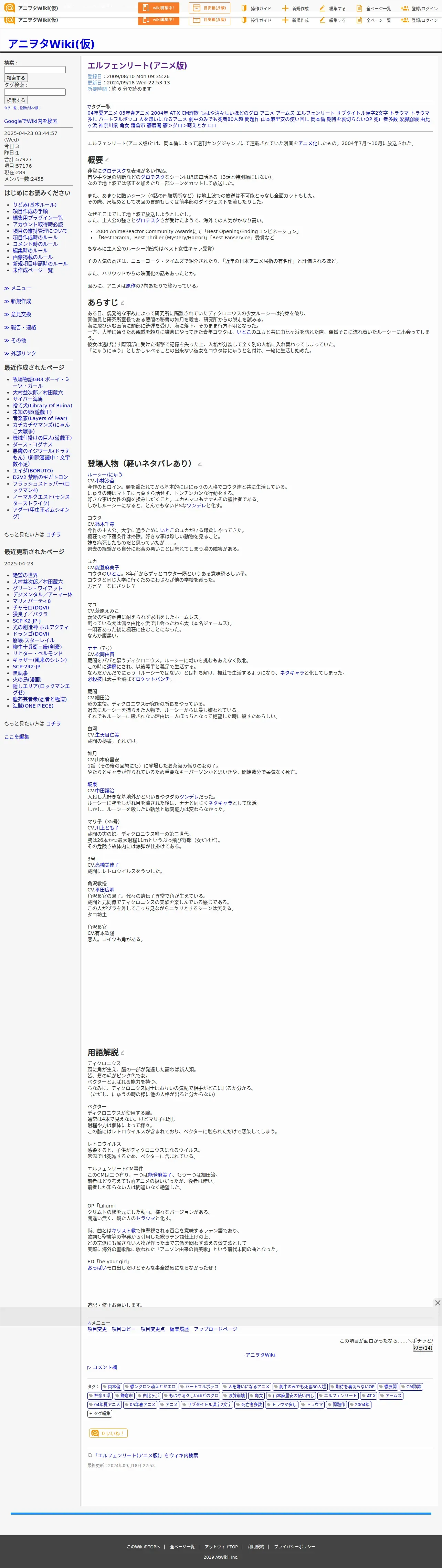Open the 04年夏アニメ tag chip
The height and width of the screenshot is (1568, 442).
(104, 1405)
